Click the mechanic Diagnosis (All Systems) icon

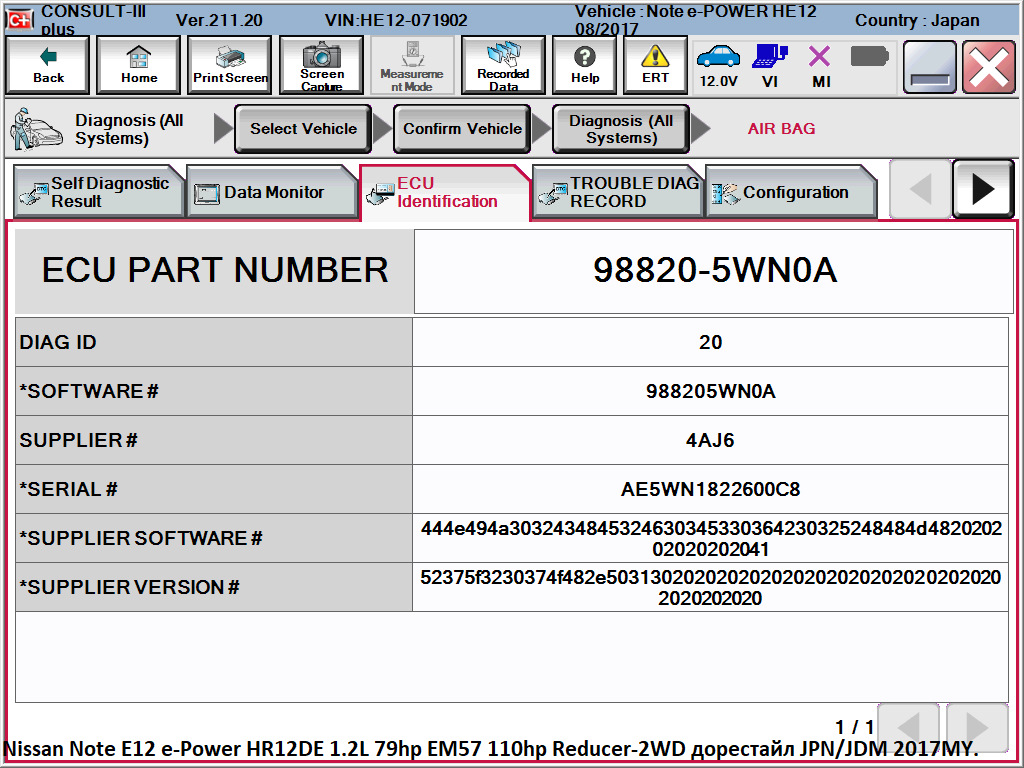[37, 129]
